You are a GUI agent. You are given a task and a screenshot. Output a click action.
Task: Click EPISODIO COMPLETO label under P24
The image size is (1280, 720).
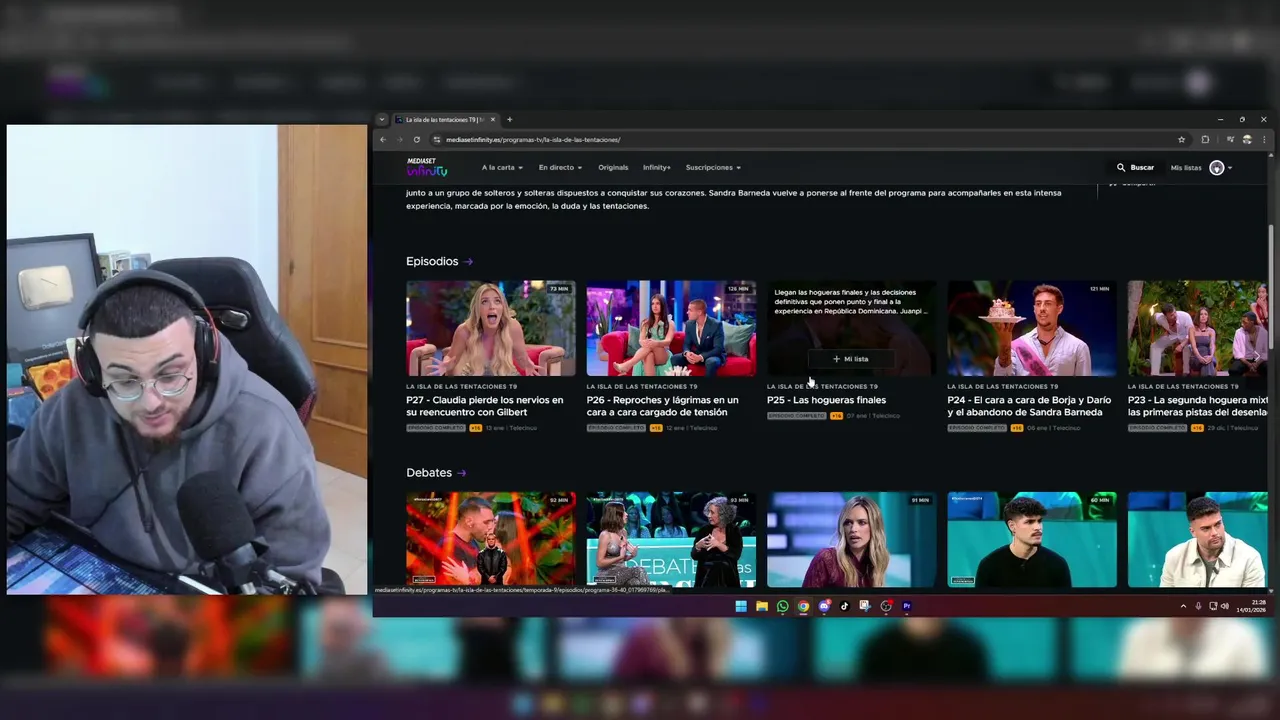(977, 428)
